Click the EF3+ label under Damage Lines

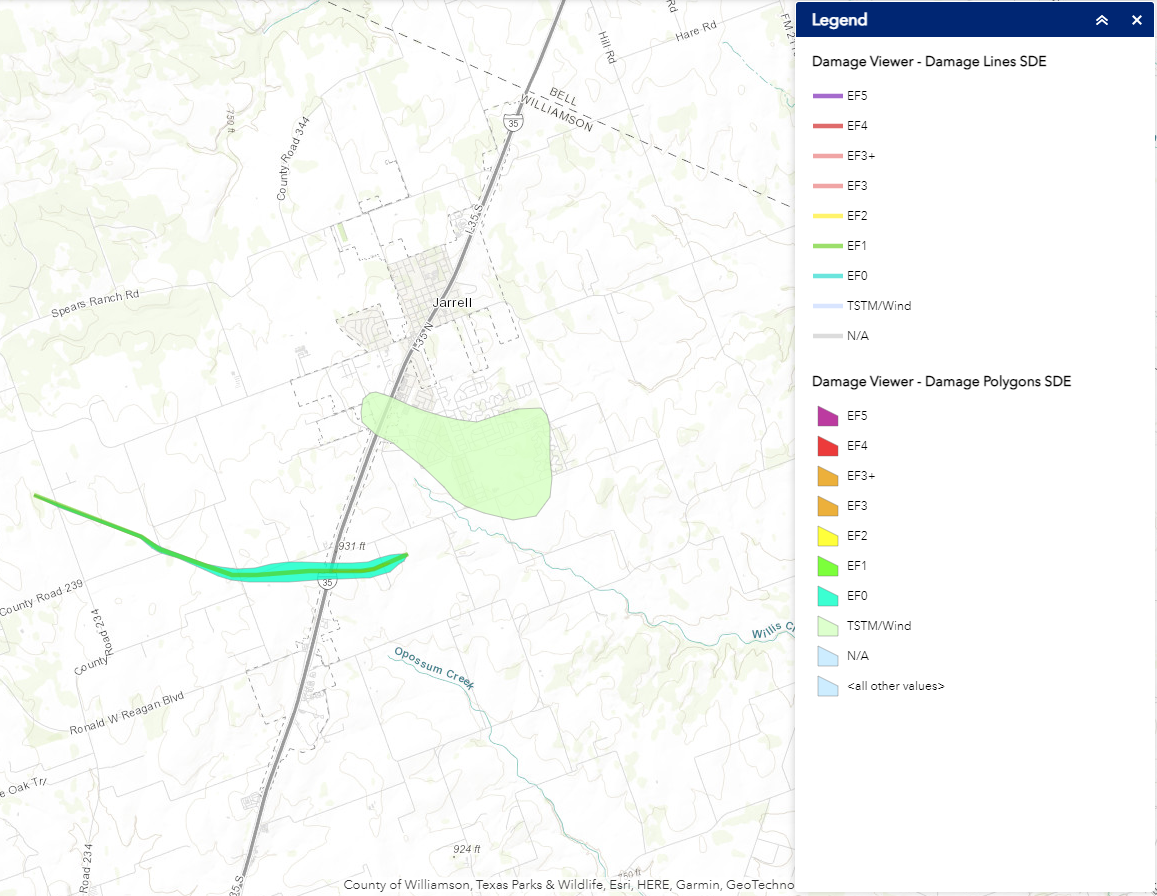click(860, 156)
